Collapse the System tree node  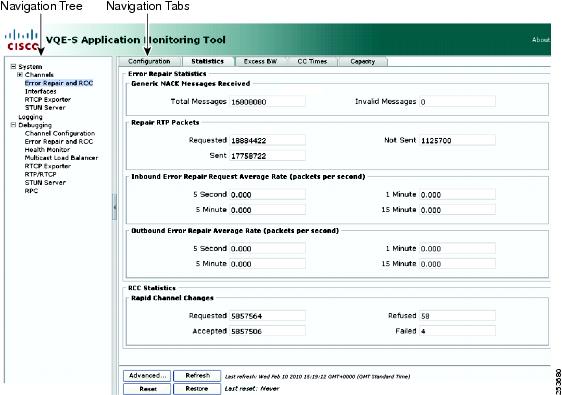[13, 67]
